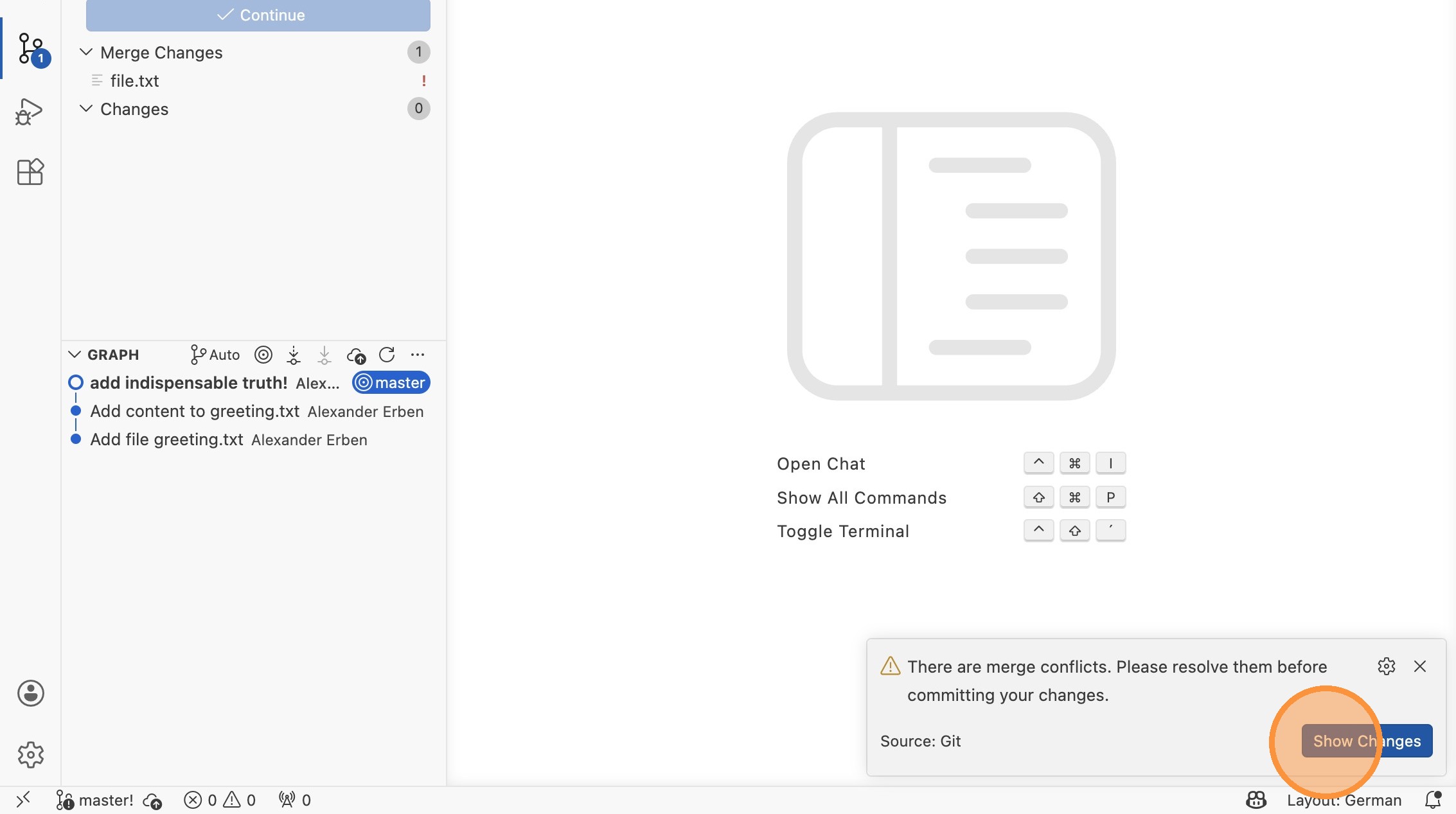Screen dimensions: 1456x814
Task: Collapse the Changes section
Action: [86, 109]
